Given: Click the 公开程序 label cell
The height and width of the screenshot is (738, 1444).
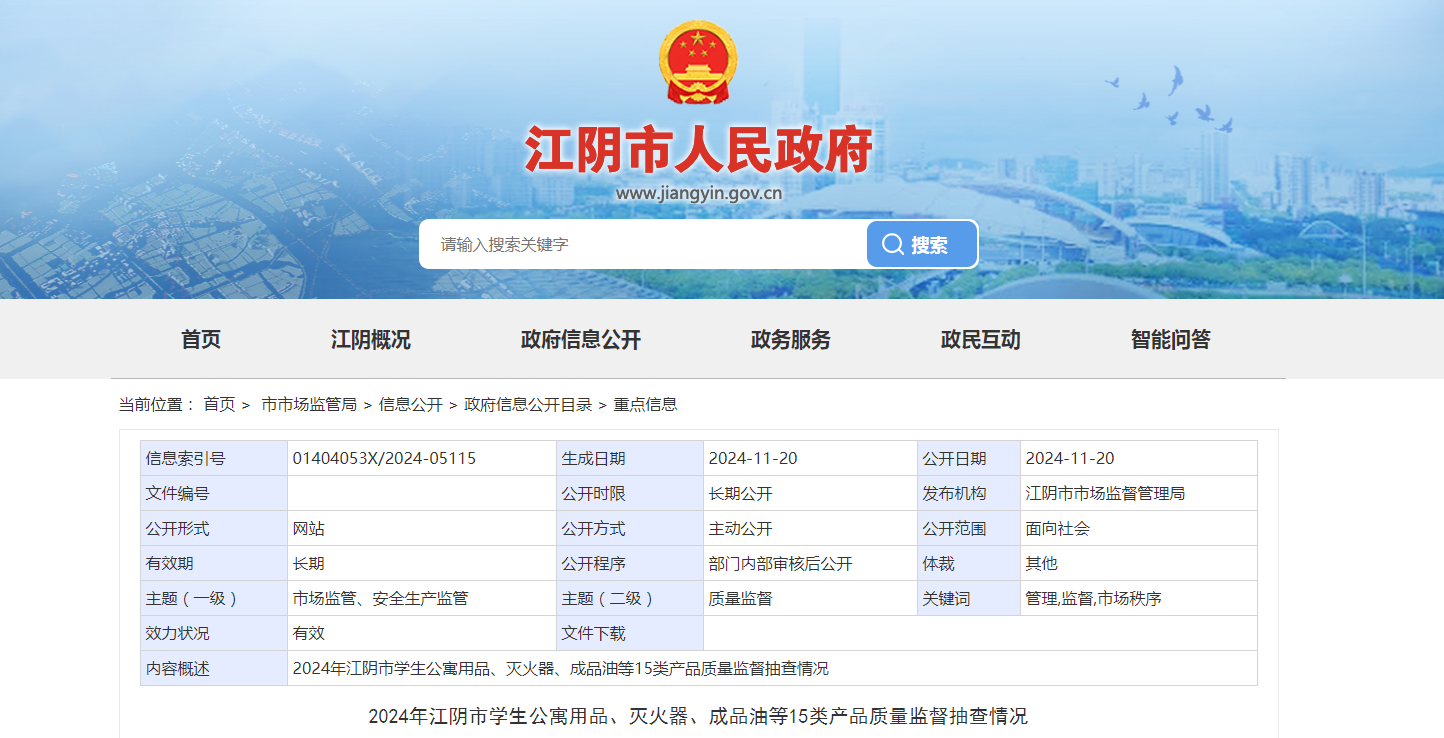Looking at the screenshot, I should (x=630, y=564).
